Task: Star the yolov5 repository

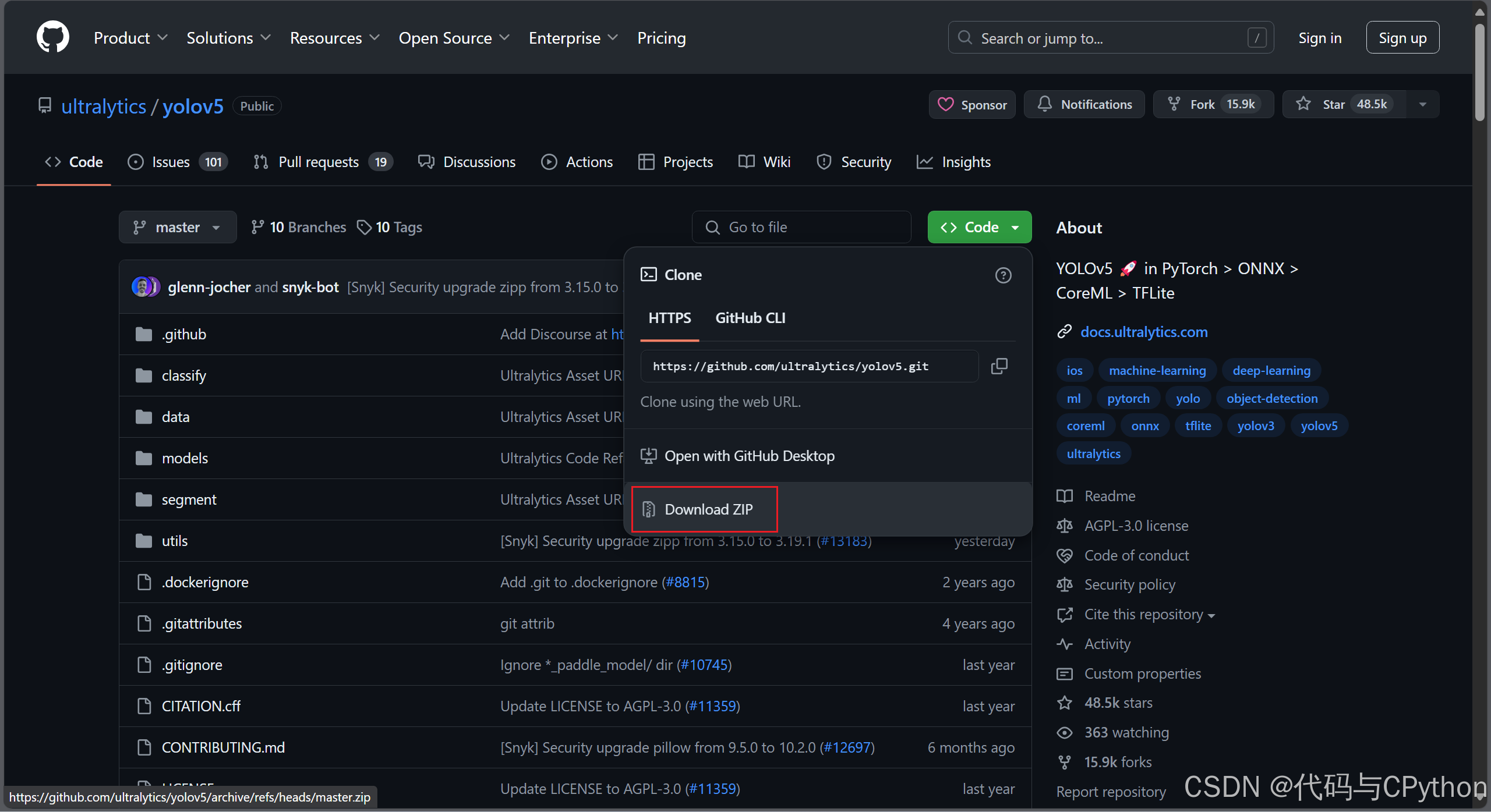Action: [x=1344, y=105]
